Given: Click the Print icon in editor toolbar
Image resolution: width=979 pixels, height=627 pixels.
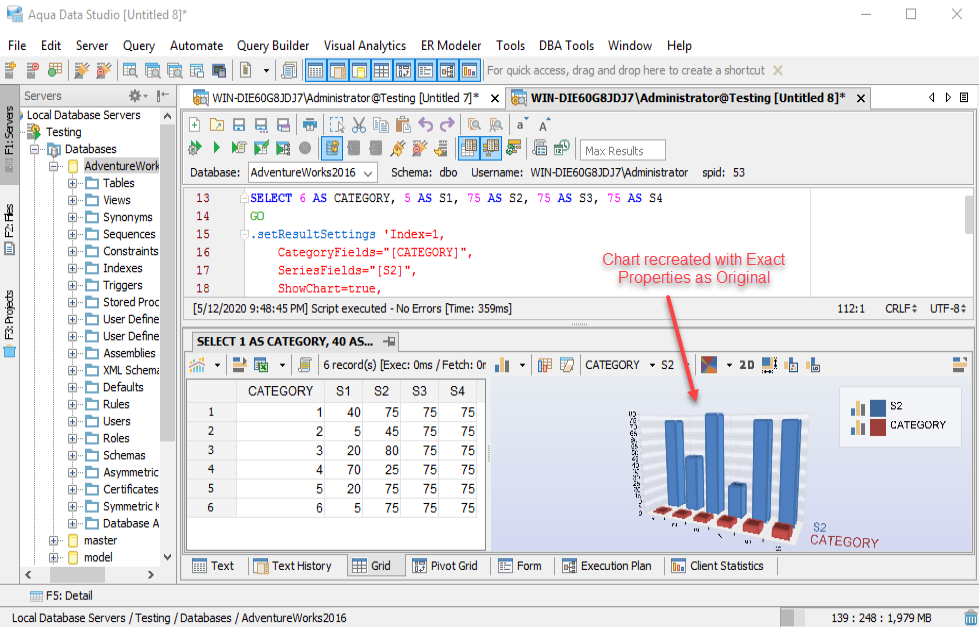Looking at the screenshot, I should [310, 125].
